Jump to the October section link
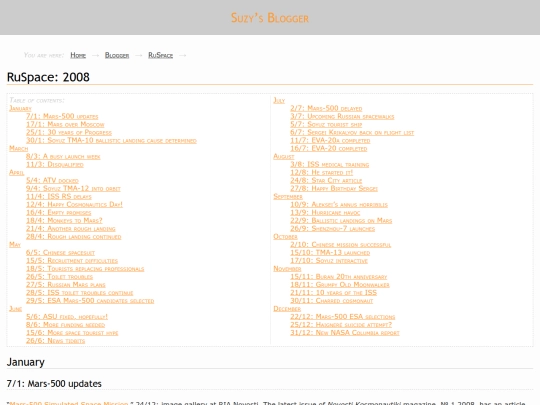540x405 pixels. 285,236
